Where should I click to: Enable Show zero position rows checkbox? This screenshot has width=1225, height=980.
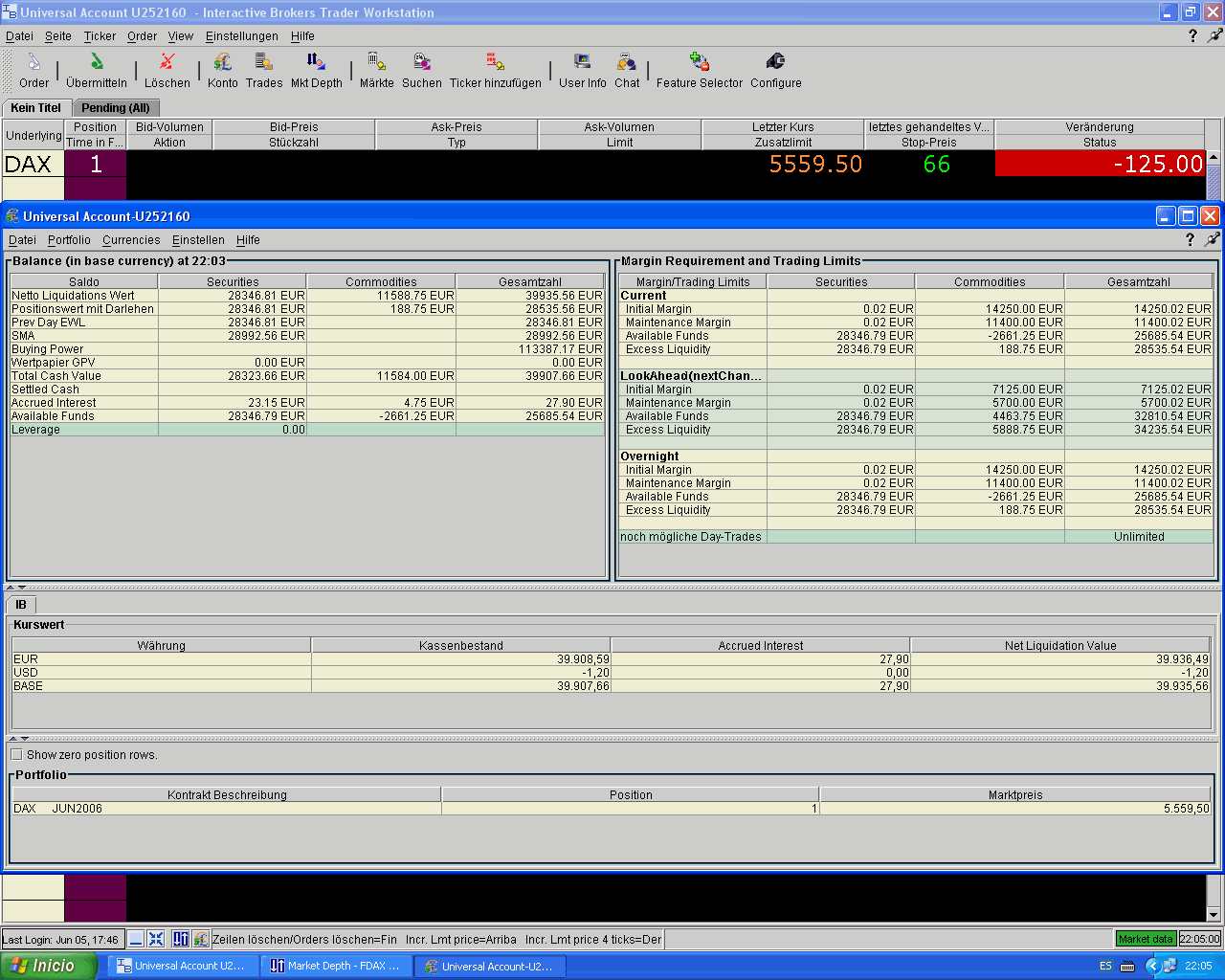(x=16, y=755)
